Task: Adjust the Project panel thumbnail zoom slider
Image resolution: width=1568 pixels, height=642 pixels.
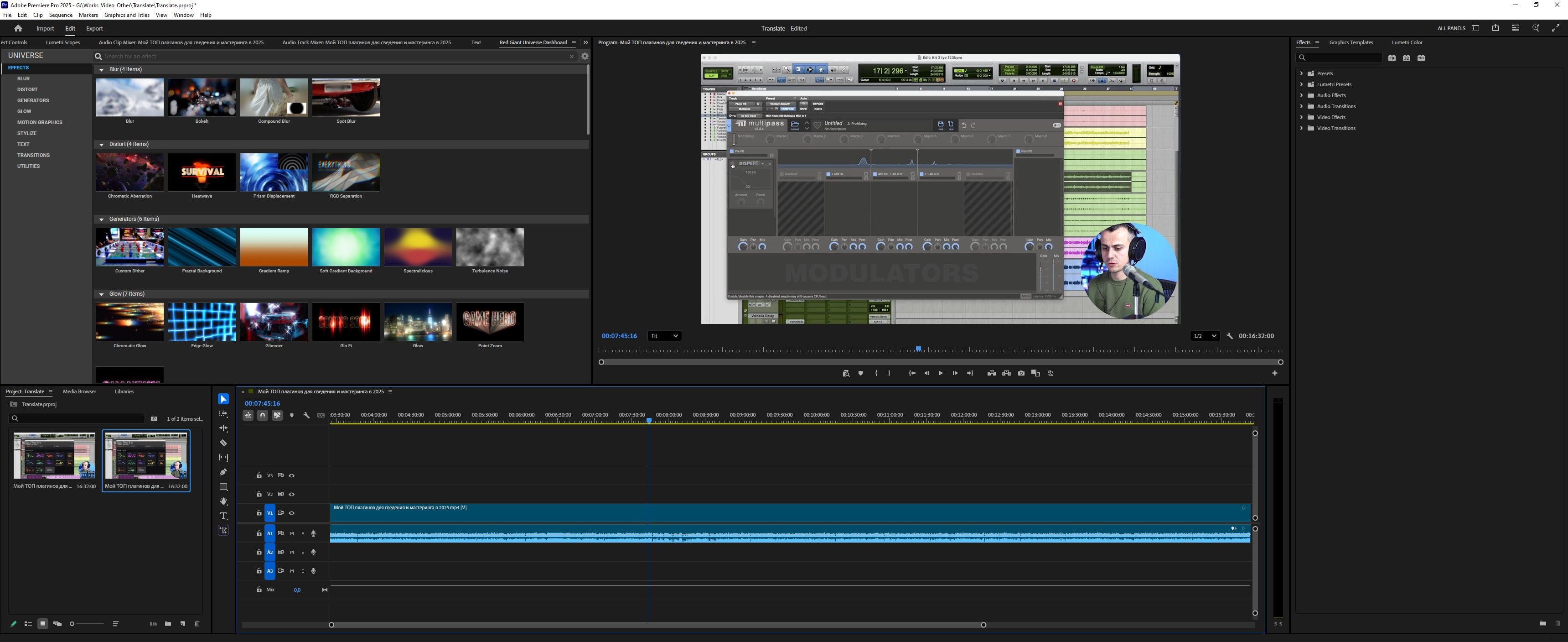Action: click(x=87, y=624)
